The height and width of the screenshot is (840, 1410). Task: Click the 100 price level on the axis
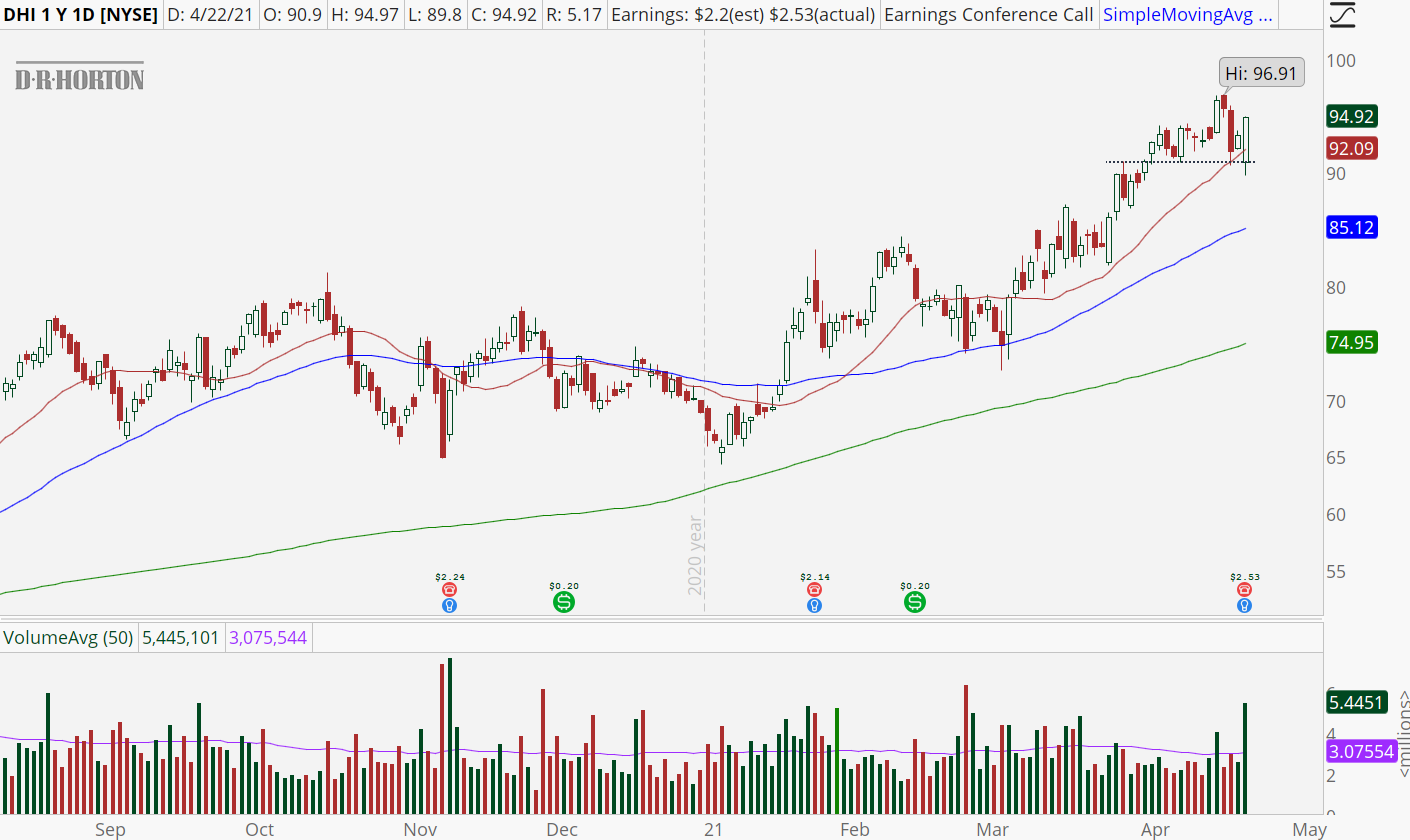(1342, 60)
